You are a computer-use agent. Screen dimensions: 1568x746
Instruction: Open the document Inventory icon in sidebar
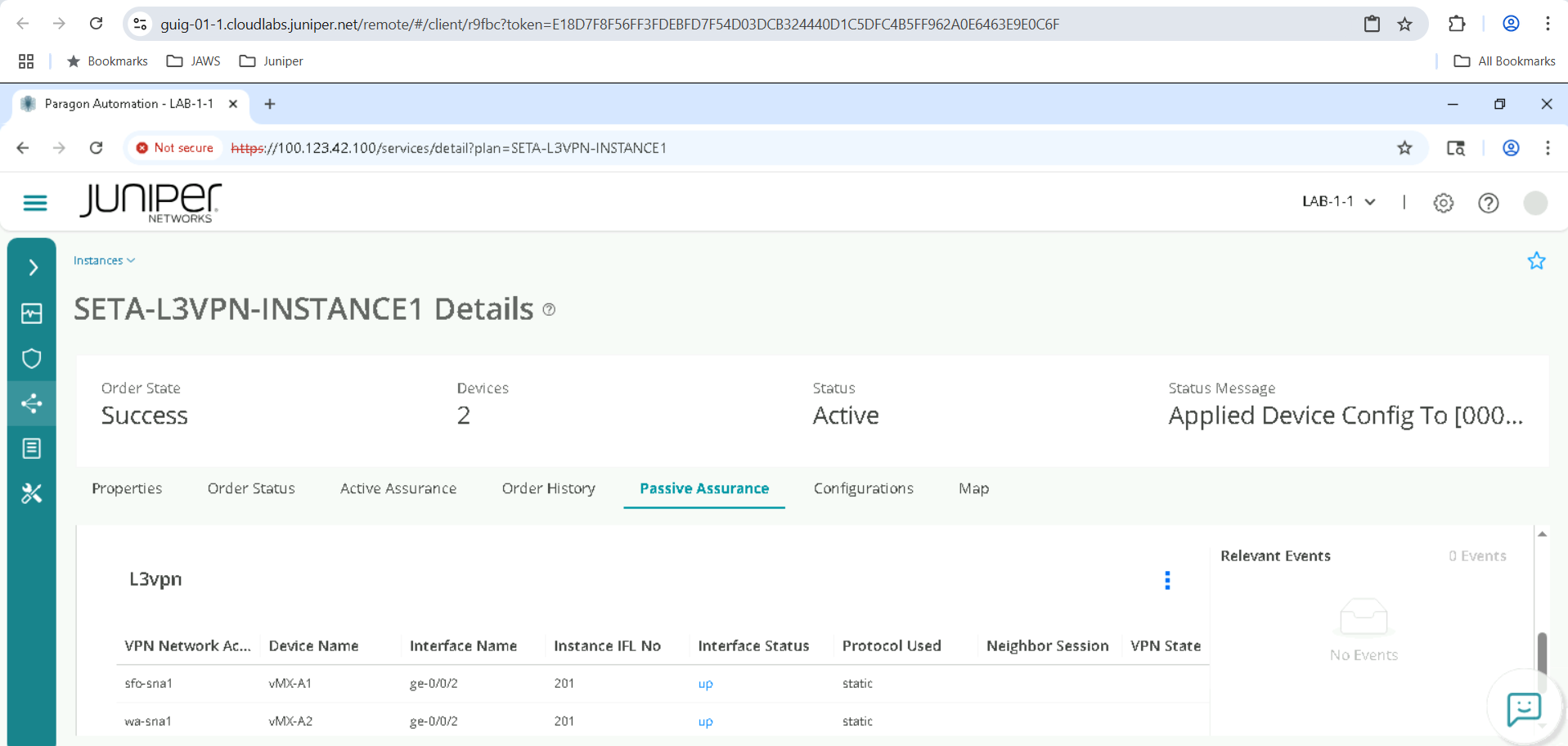pyautogui.click(x=32, y=448)
